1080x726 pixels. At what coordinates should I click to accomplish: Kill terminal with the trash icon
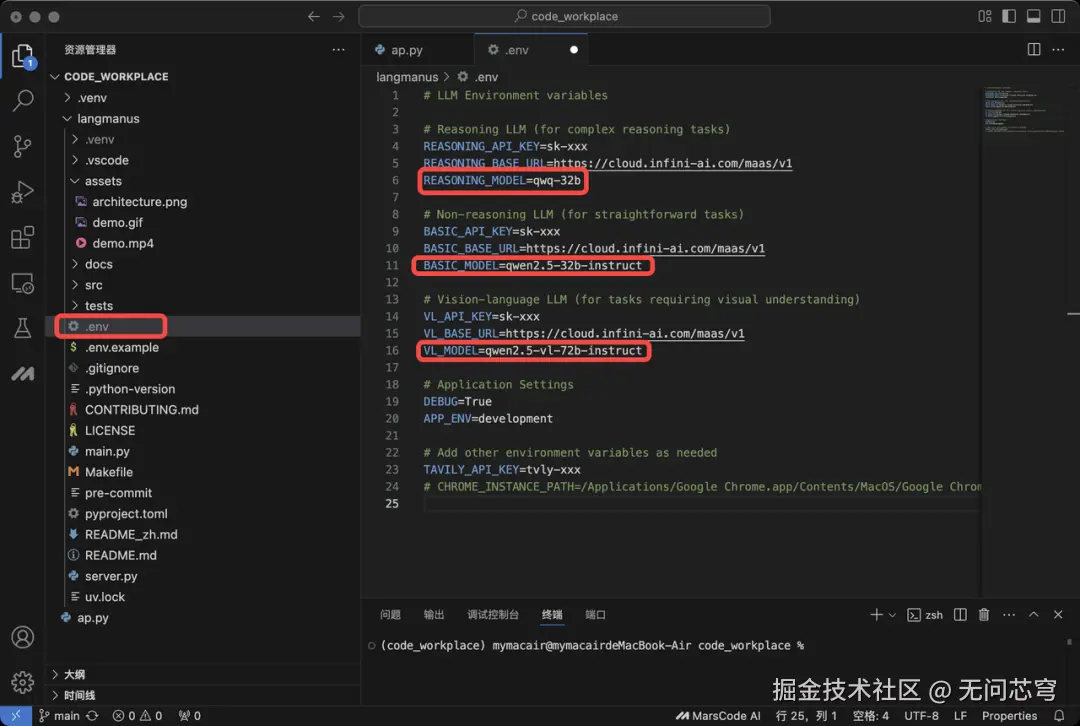tap(984, 614)
